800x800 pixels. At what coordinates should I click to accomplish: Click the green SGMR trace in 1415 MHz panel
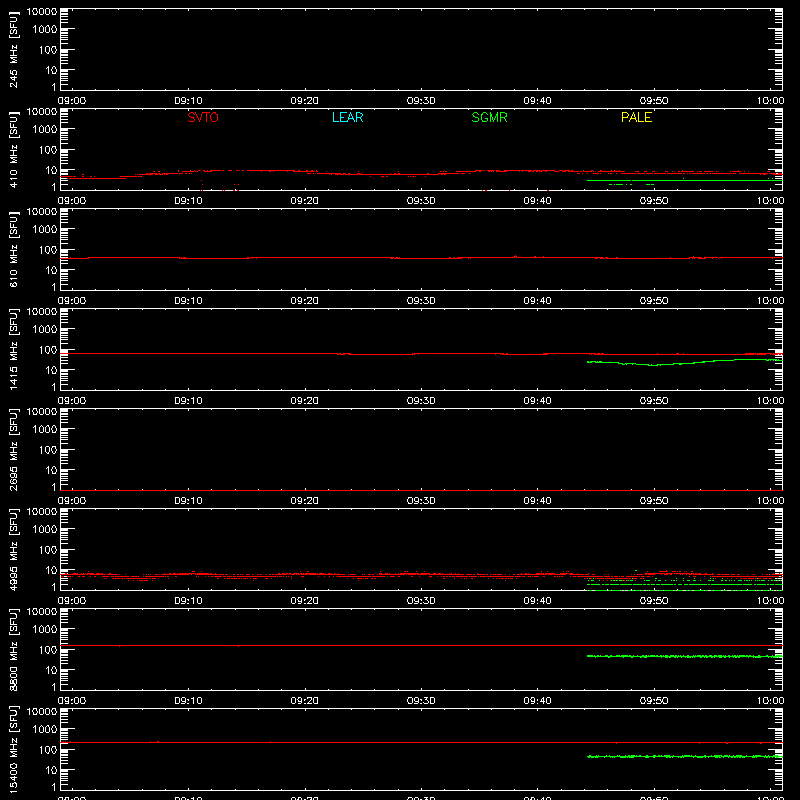685,362
